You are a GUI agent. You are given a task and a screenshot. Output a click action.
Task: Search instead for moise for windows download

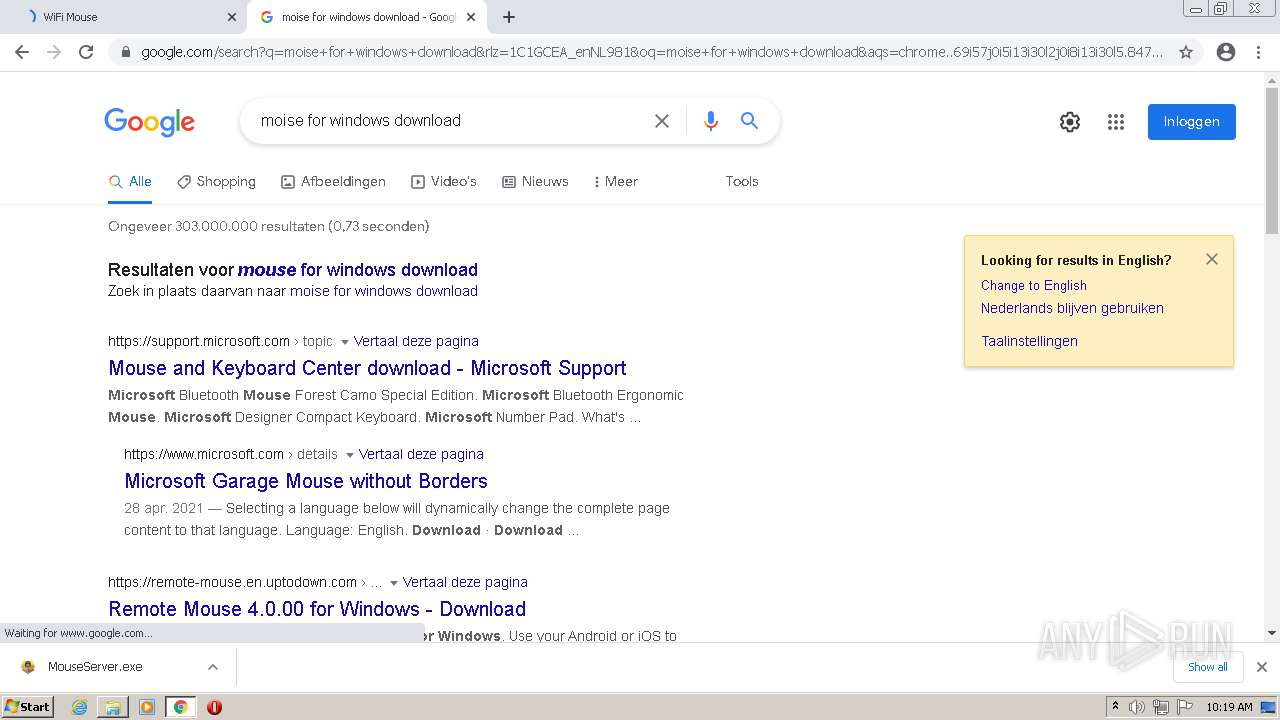point(384,291)
